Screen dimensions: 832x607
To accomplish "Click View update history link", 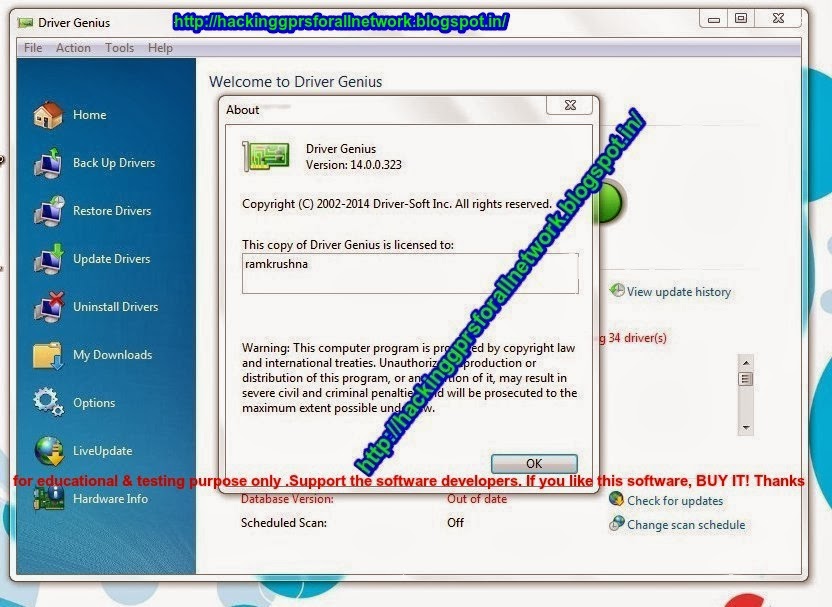I will (679, 292).
